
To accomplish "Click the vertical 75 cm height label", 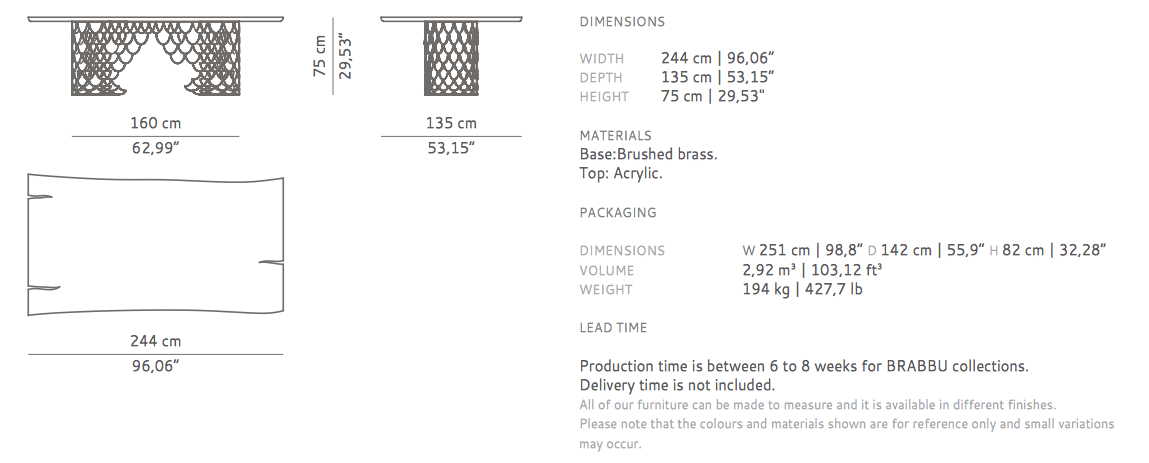I will pyautogui.click(x=320, y=56).
